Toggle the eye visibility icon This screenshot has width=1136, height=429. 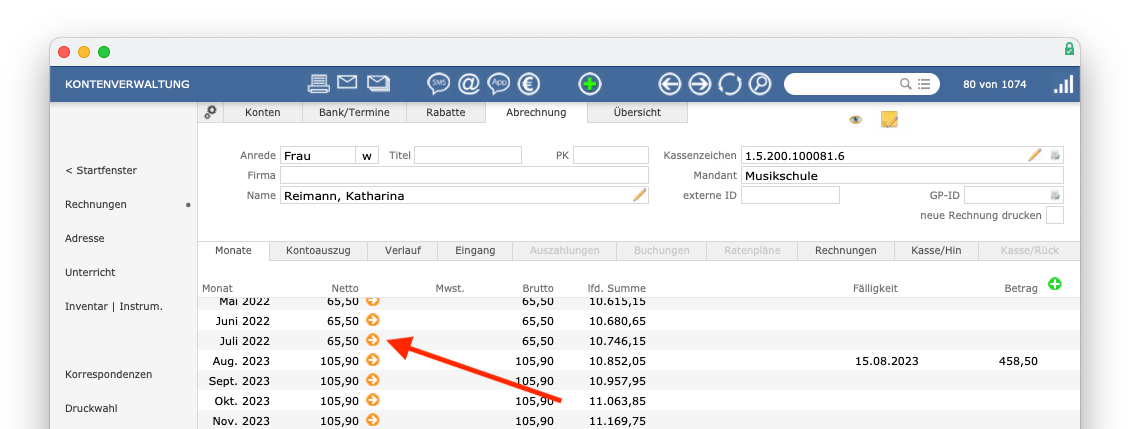(x=856, y=120)
